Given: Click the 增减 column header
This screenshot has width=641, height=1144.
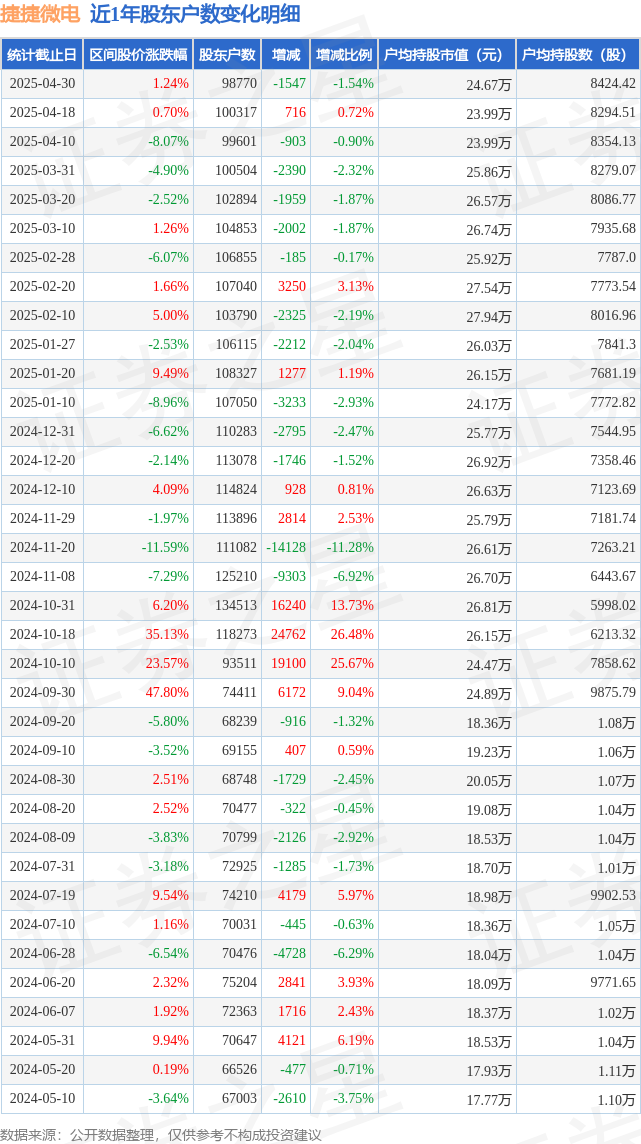Looking at the screenshot, I should tap(284, 55).
